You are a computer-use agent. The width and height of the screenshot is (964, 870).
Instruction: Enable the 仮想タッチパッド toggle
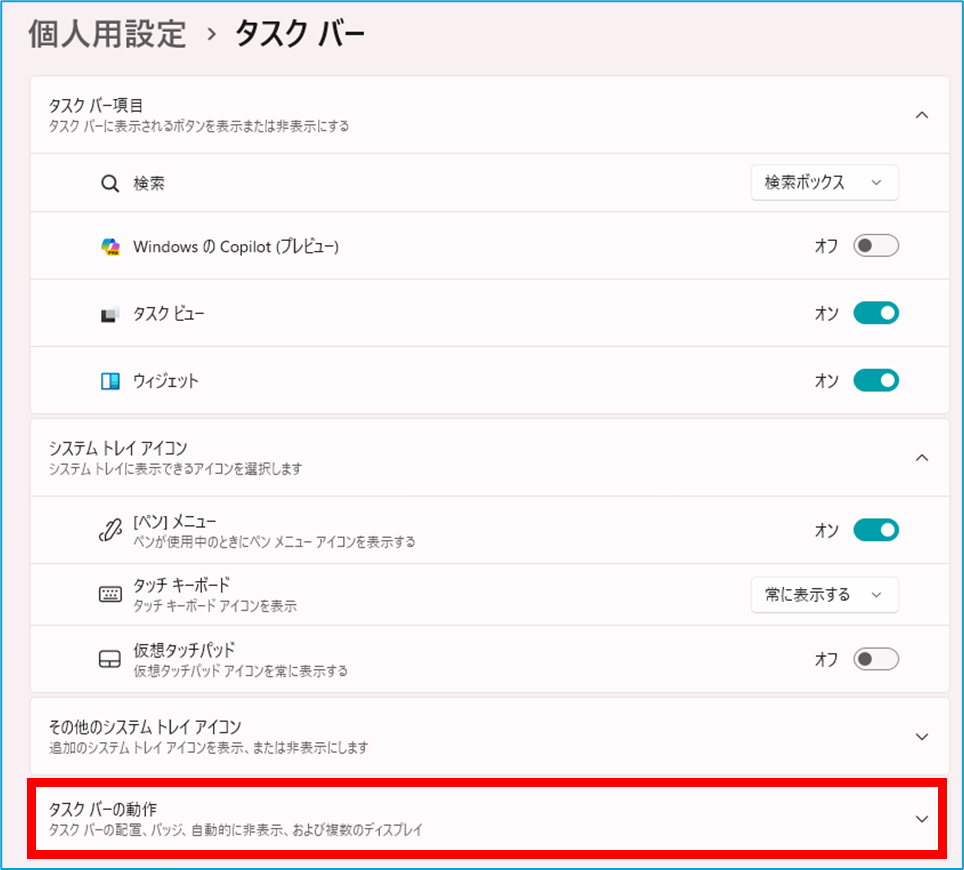tap(875, 659)
